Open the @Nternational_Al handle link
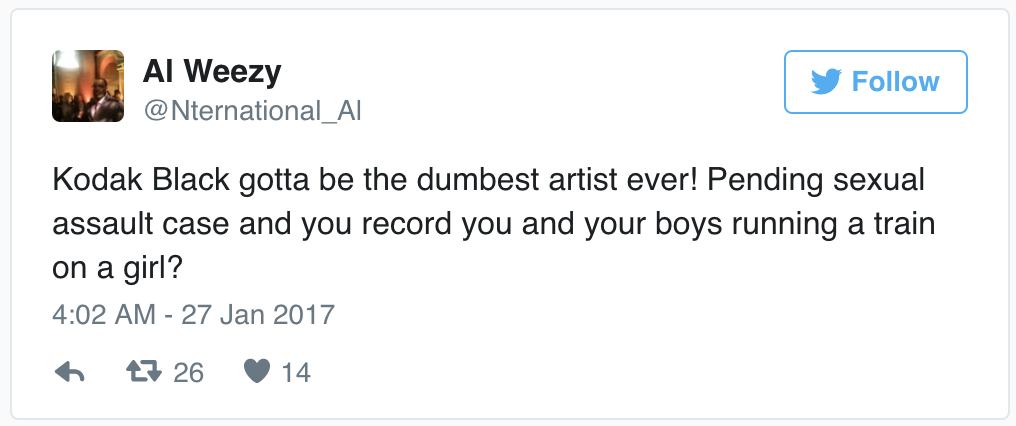 coord(252,112)
